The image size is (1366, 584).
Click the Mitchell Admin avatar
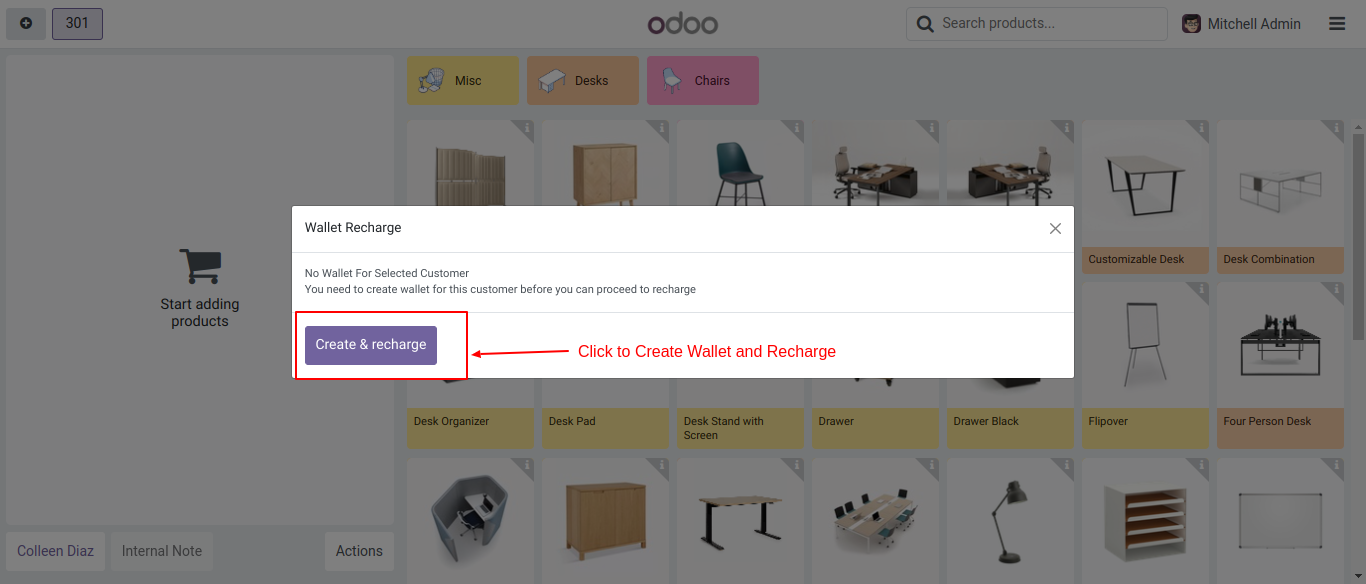click(x=1192, y=23)
